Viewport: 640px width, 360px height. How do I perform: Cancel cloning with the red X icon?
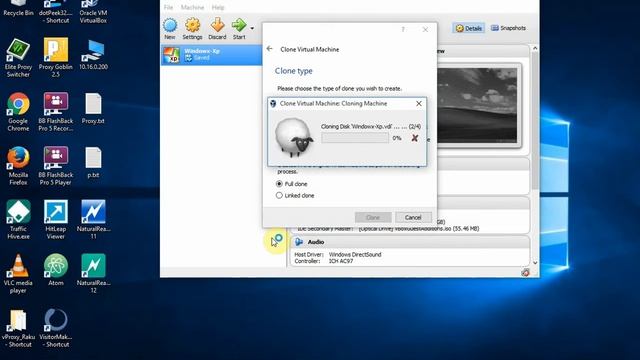point(415,138)
